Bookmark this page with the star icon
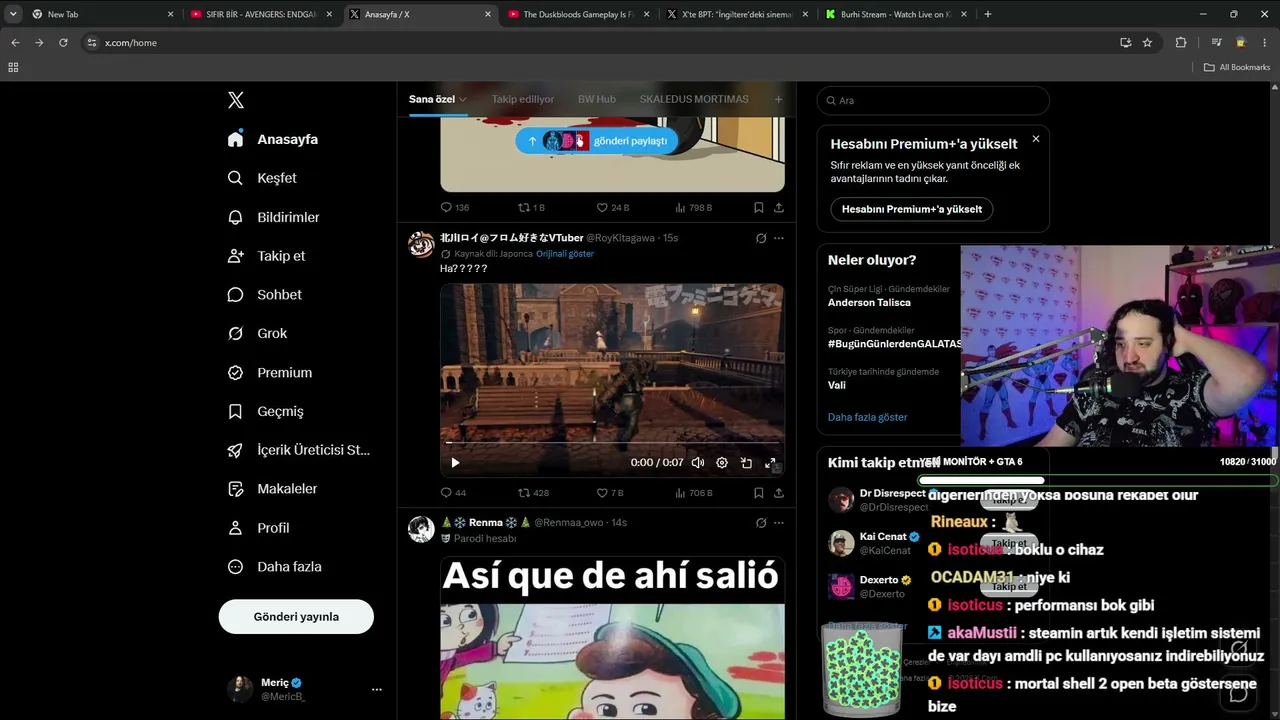 1147,43
